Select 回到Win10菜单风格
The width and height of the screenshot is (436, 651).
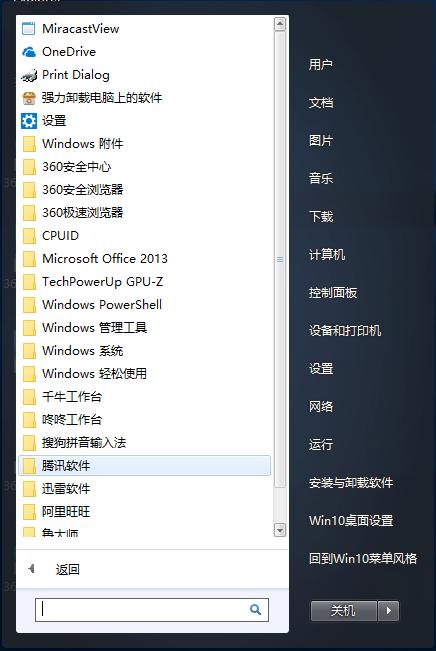point(363,558)
